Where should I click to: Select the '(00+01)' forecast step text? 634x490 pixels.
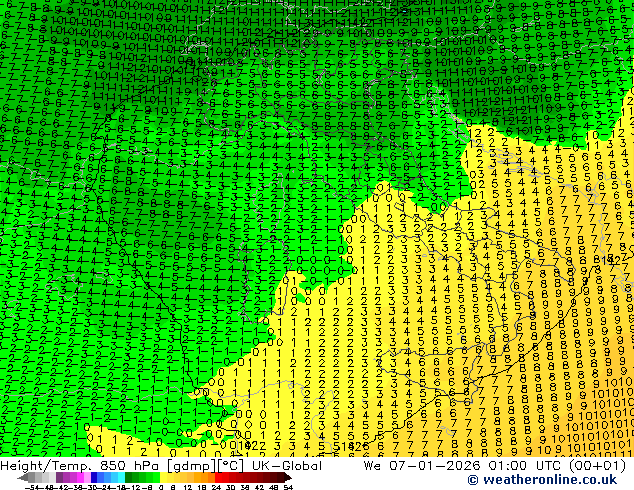click(597, 466)
